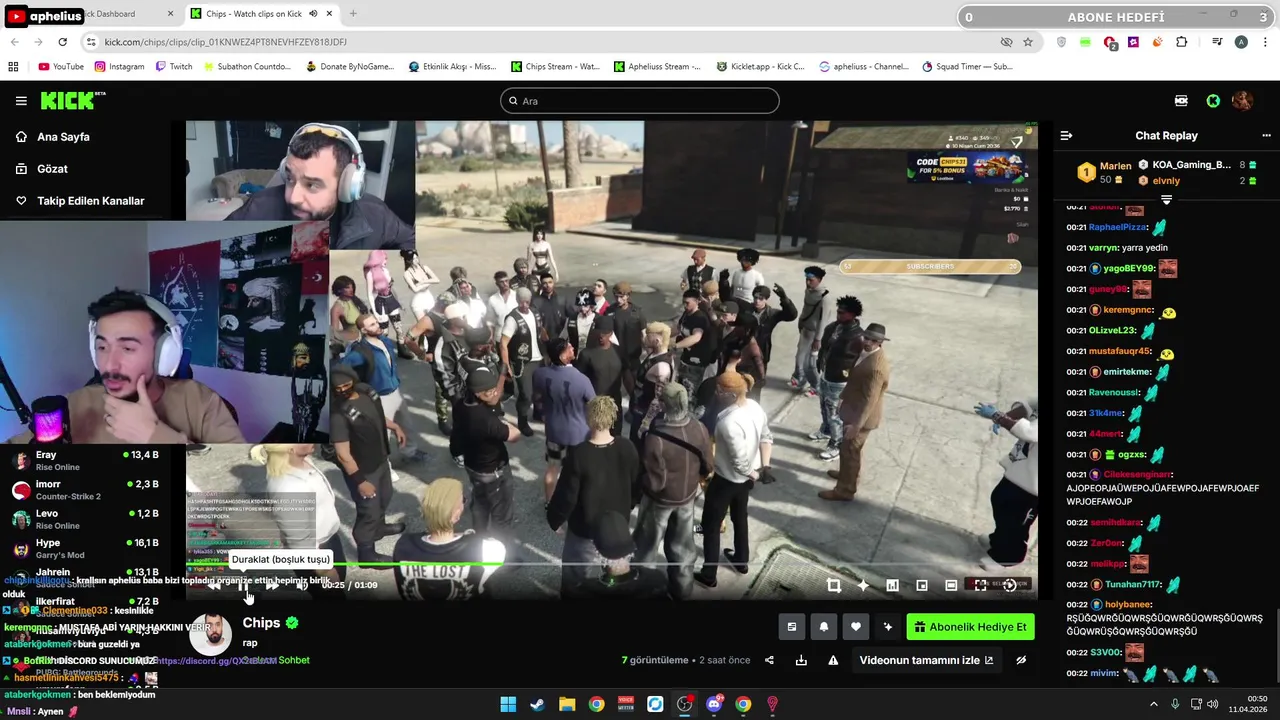The image size is (1280, 720).
Task: Open the Windows Start menu
Action: (508, 704)
